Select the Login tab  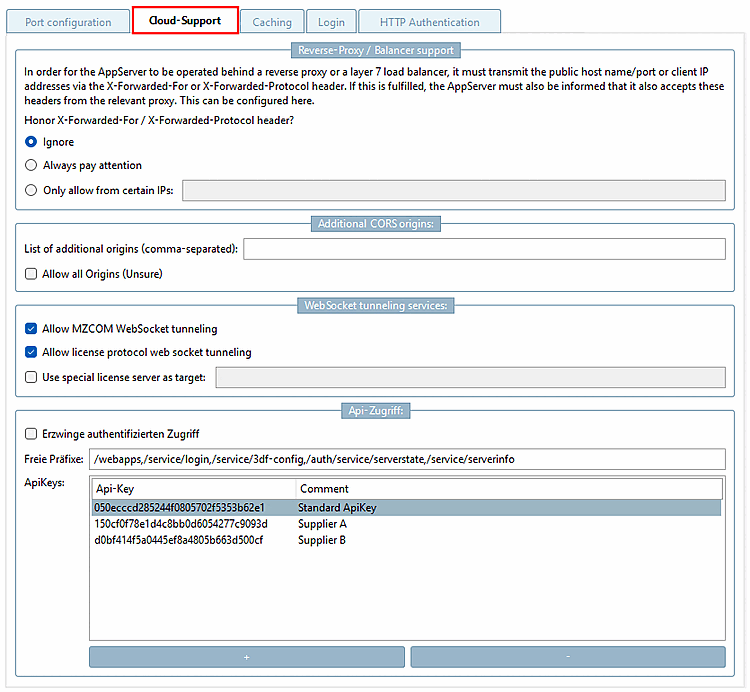pos(331,22)
